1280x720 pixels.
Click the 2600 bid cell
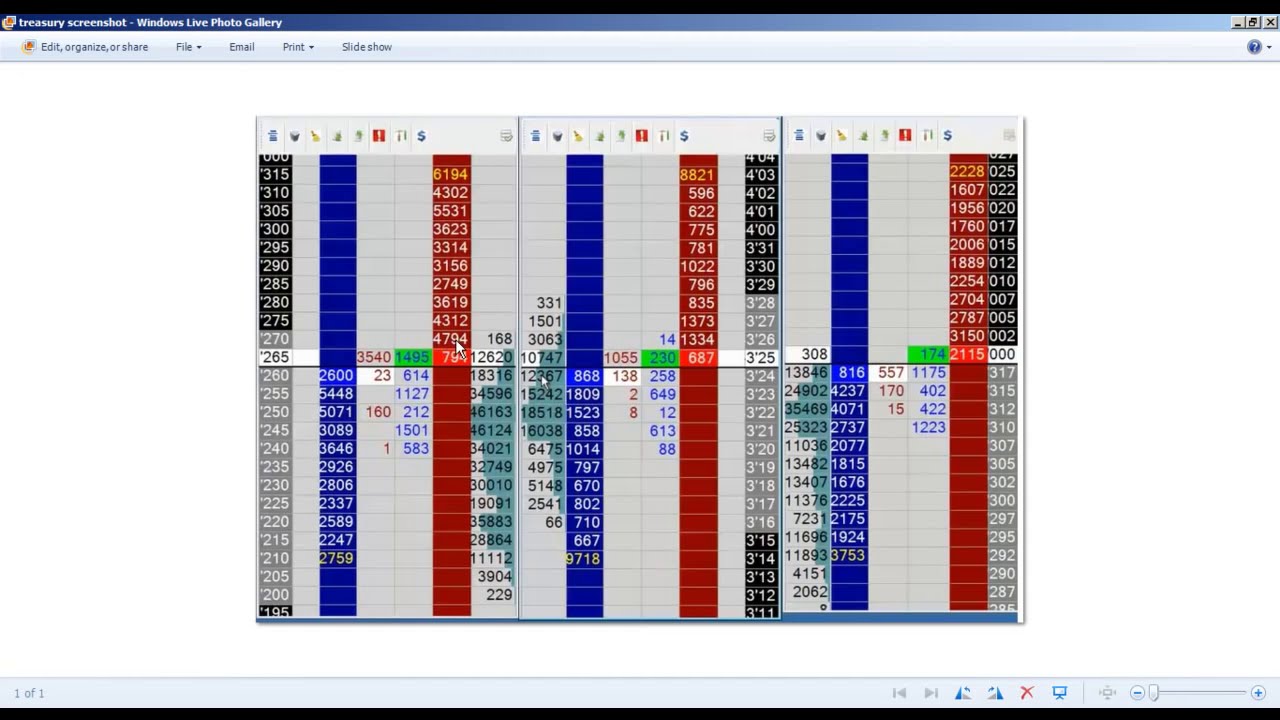click(336, 376)
